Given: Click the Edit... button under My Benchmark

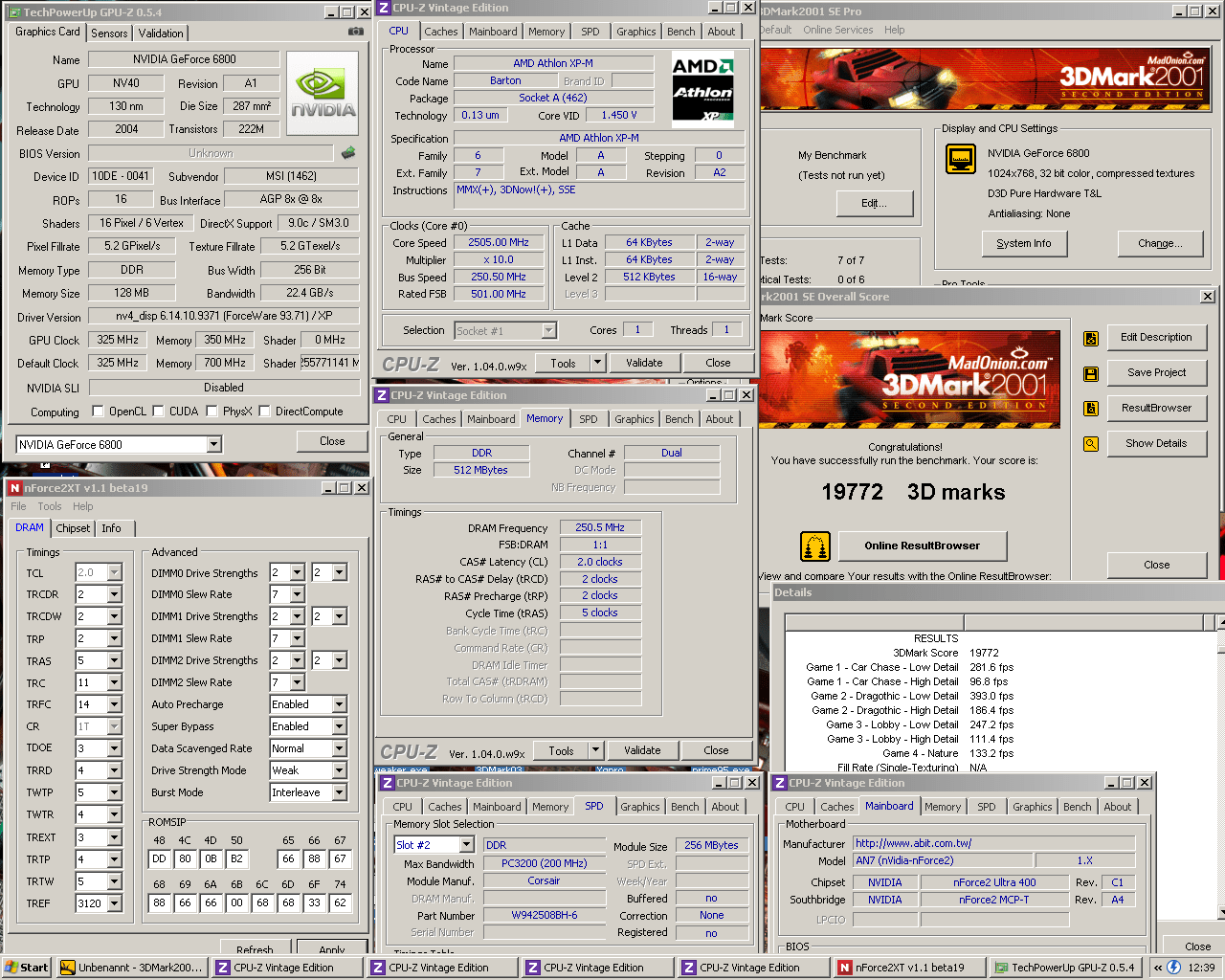Looking at the screenshot, I should click(874, 203).
